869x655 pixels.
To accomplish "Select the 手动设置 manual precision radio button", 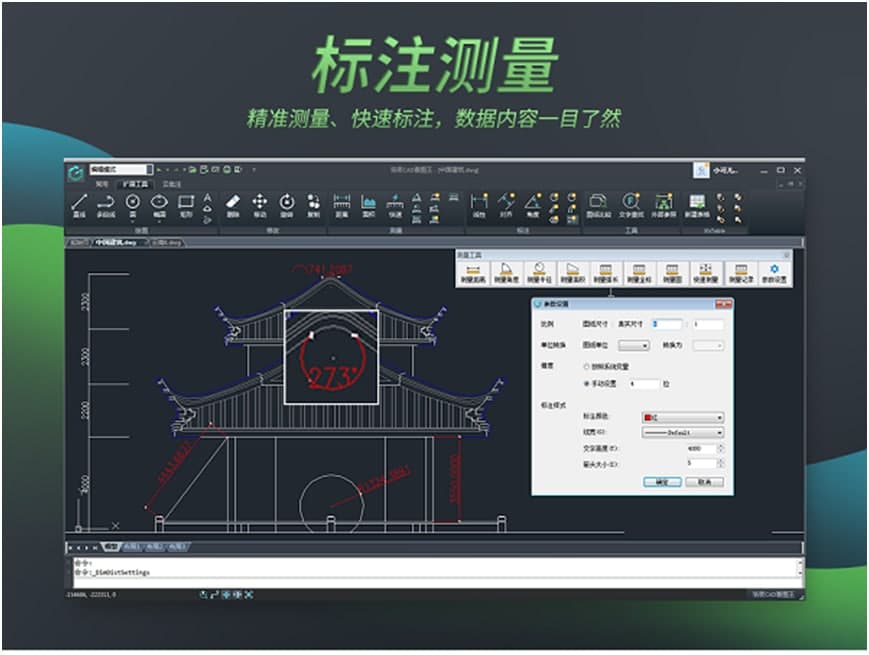I will tap(586, 383).
